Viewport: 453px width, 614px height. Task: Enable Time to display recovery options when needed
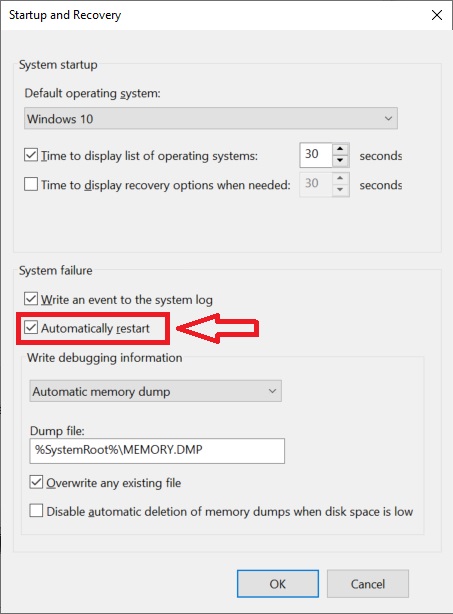(31, 184)
